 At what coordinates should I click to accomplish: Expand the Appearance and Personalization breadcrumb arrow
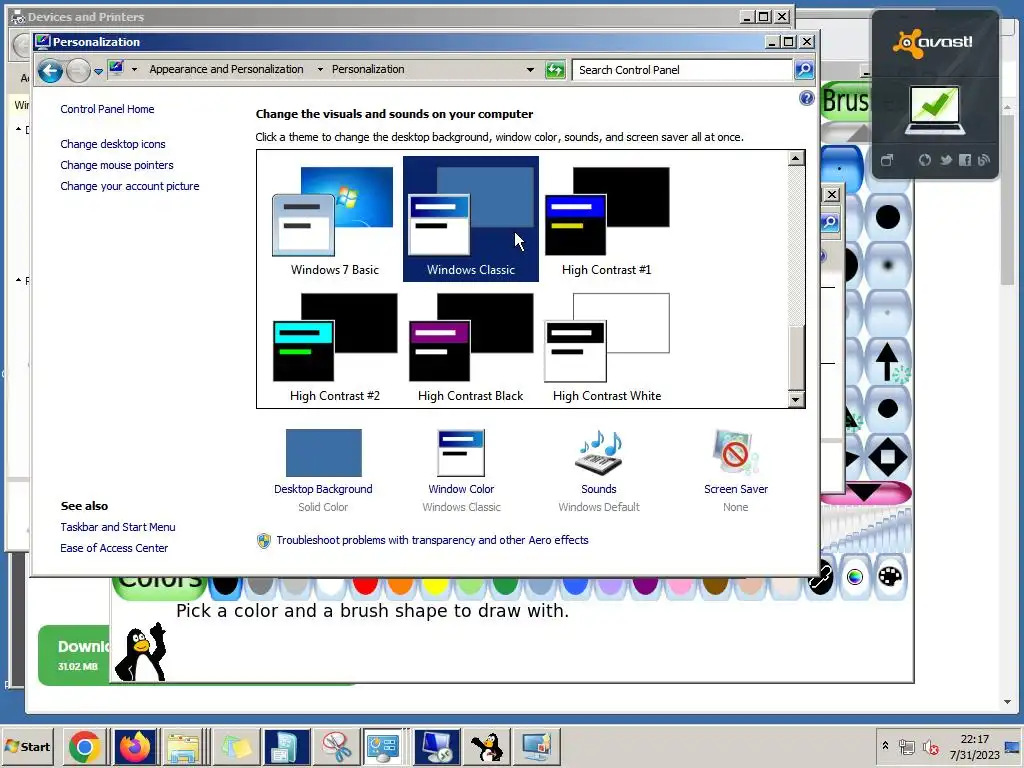pos(320,69)
